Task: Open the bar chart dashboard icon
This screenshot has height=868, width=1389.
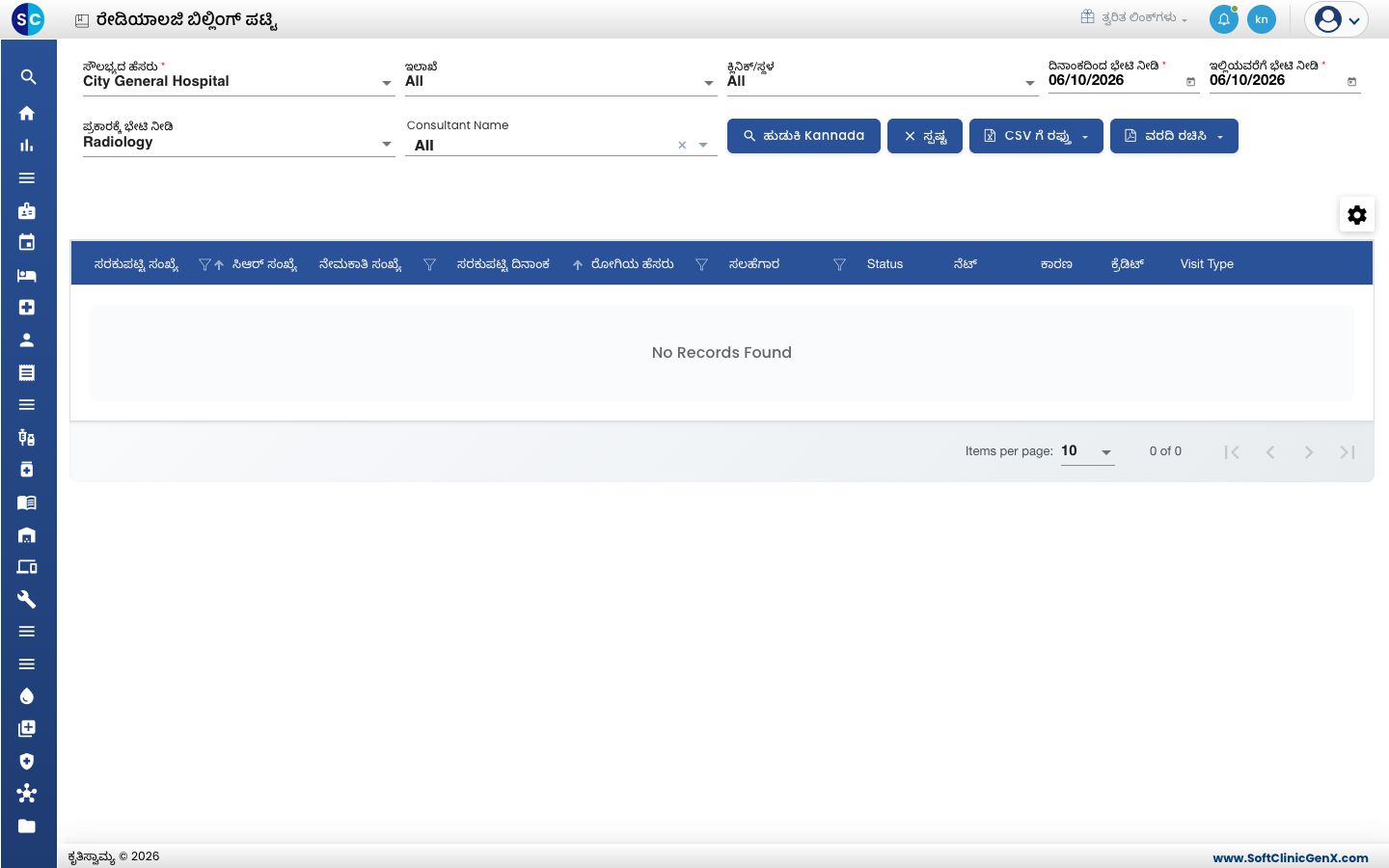Action: 27,146
